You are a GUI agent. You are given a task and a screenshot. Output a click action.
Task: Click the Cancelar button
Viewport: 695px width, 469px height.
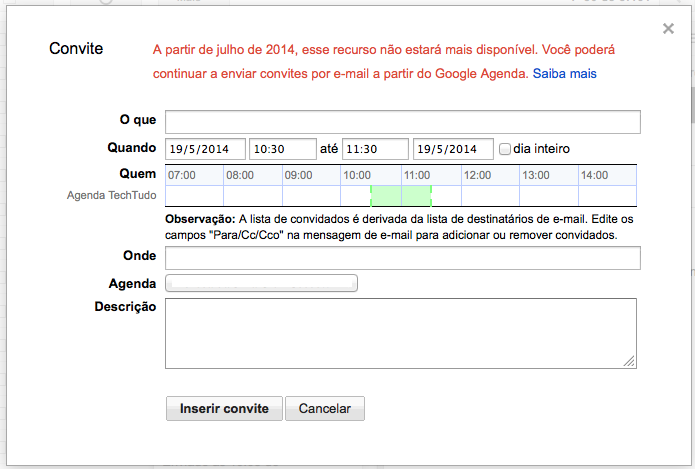(x=325, y=408)
